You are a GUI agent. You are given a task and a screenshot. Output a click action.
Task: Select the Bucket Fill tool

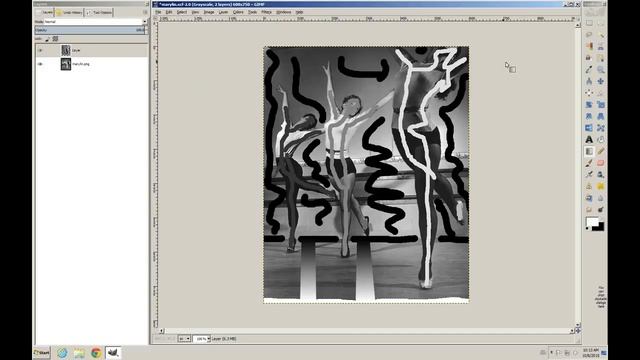tap(600, 139)
